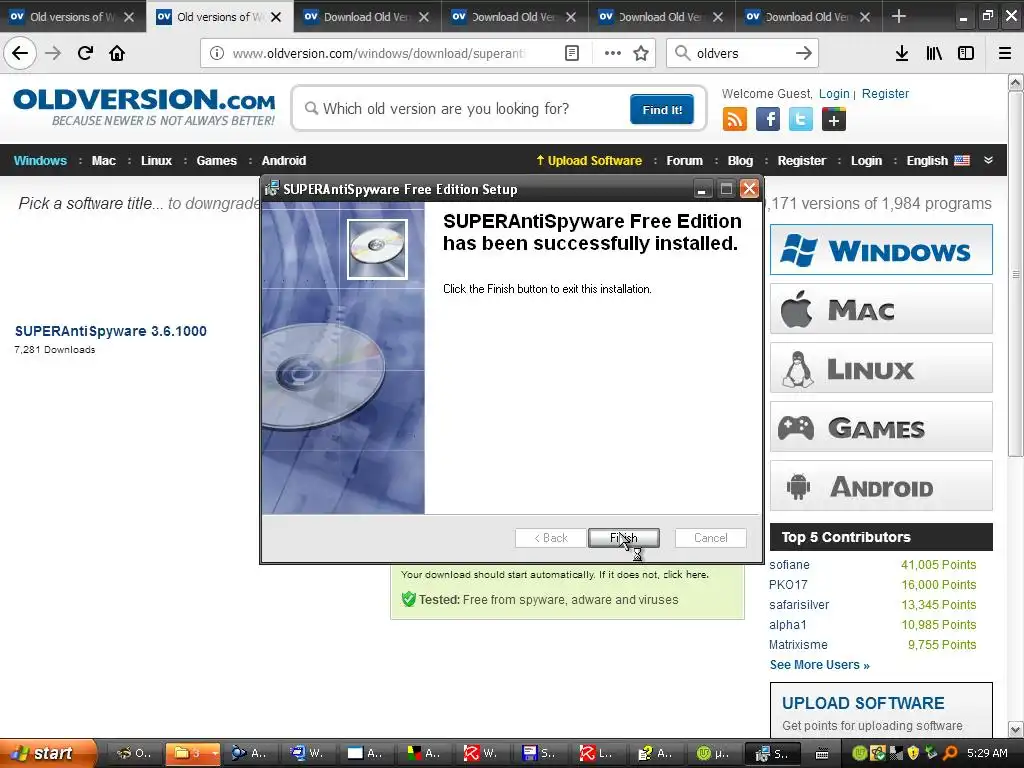Click Finish in the SUPERAntiSpyware Setup dialog
Viewport: 1024px width, 768px height.
(624, 537)
